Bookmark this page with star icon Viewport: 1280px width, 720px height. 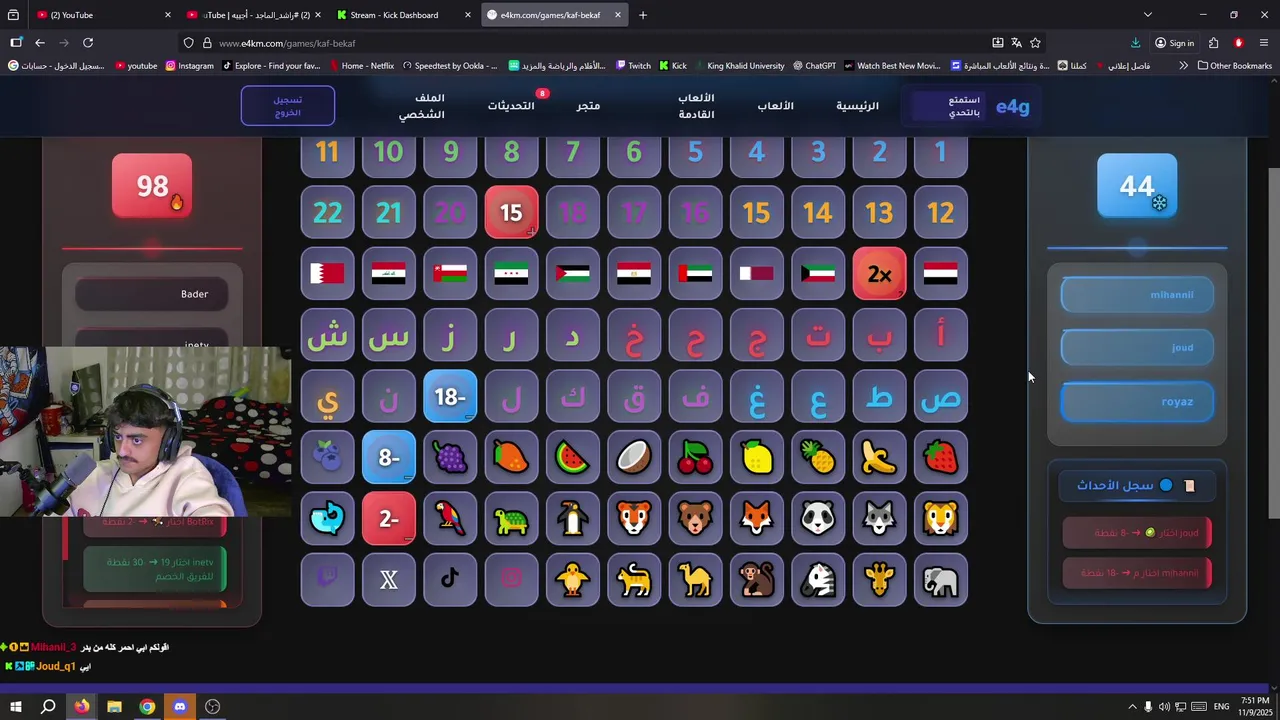click(x=1035, y=43)
